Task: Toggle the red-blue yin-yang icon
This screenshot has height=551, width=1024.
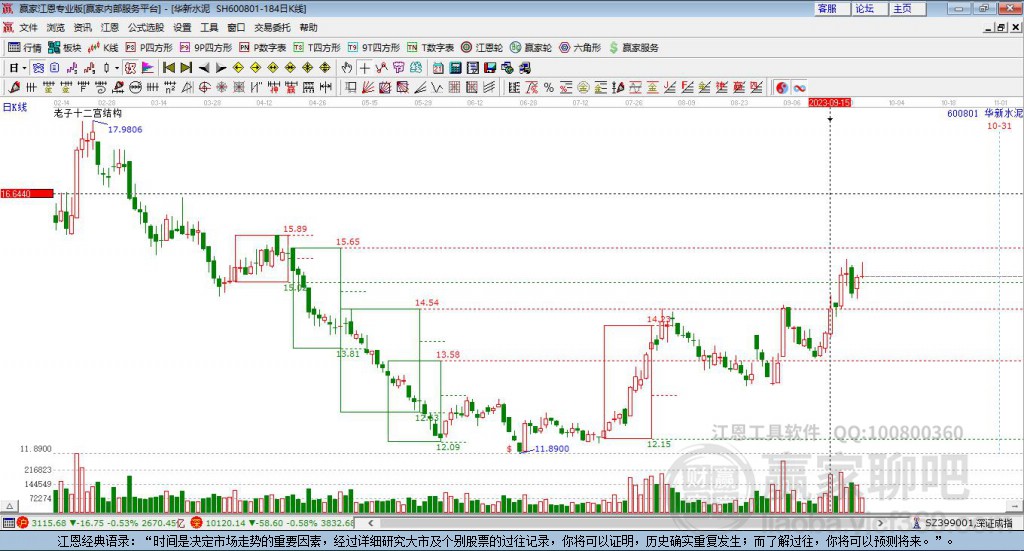Action: click(x=782, y=87)
